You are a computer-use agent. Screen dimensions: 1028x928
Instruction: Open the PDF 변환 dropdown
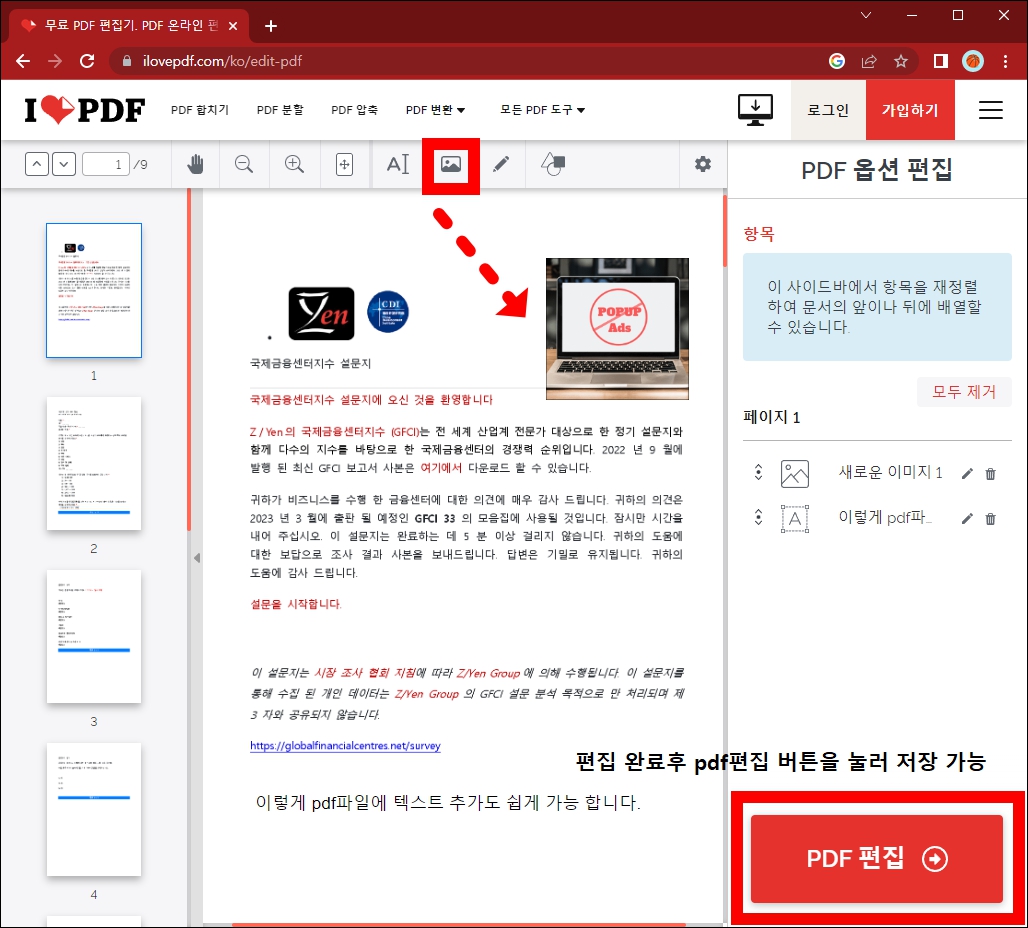pos(435,110)
